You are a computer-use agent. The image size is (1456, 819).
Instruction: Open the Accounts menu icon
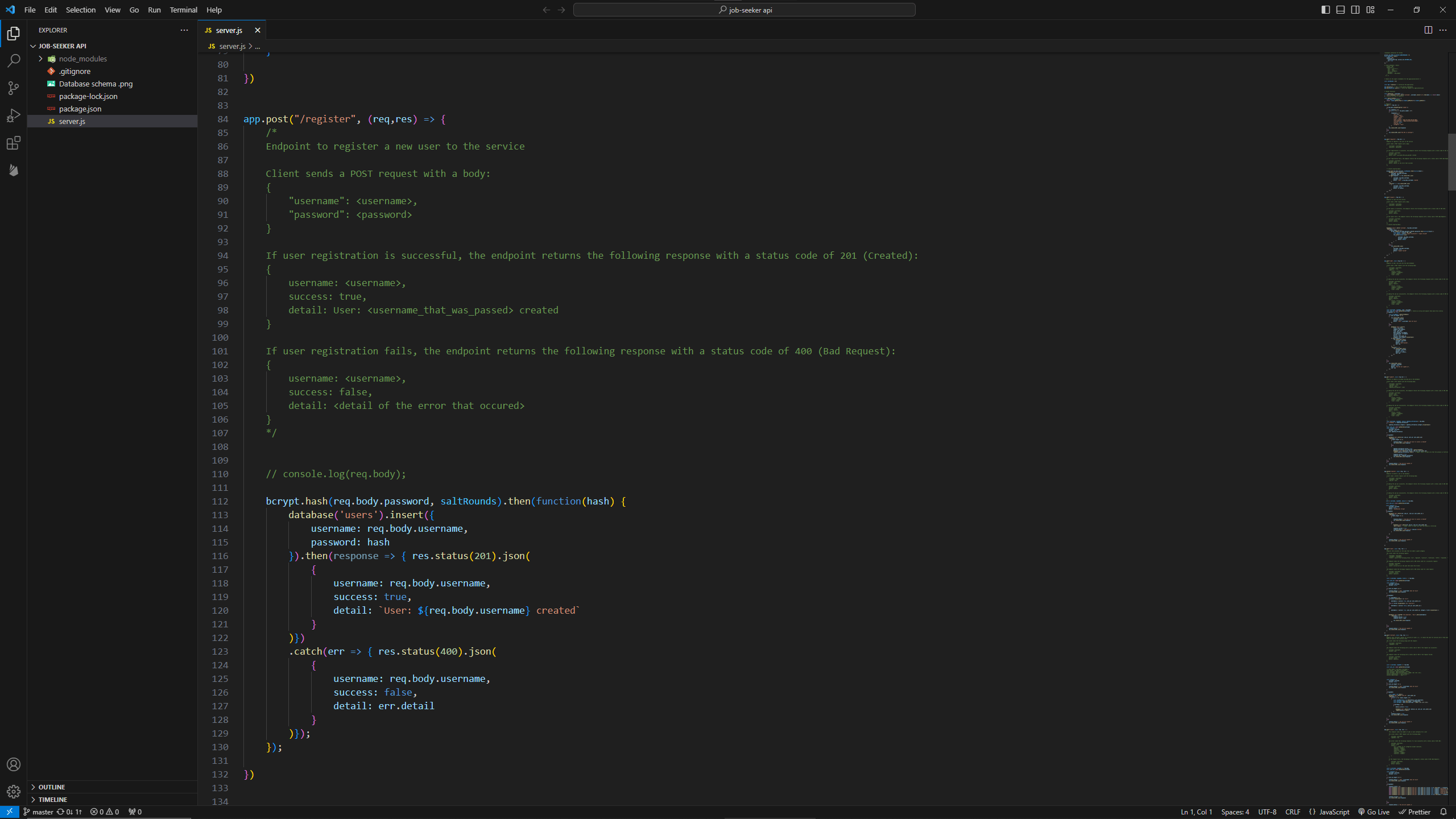click(14, 764)
